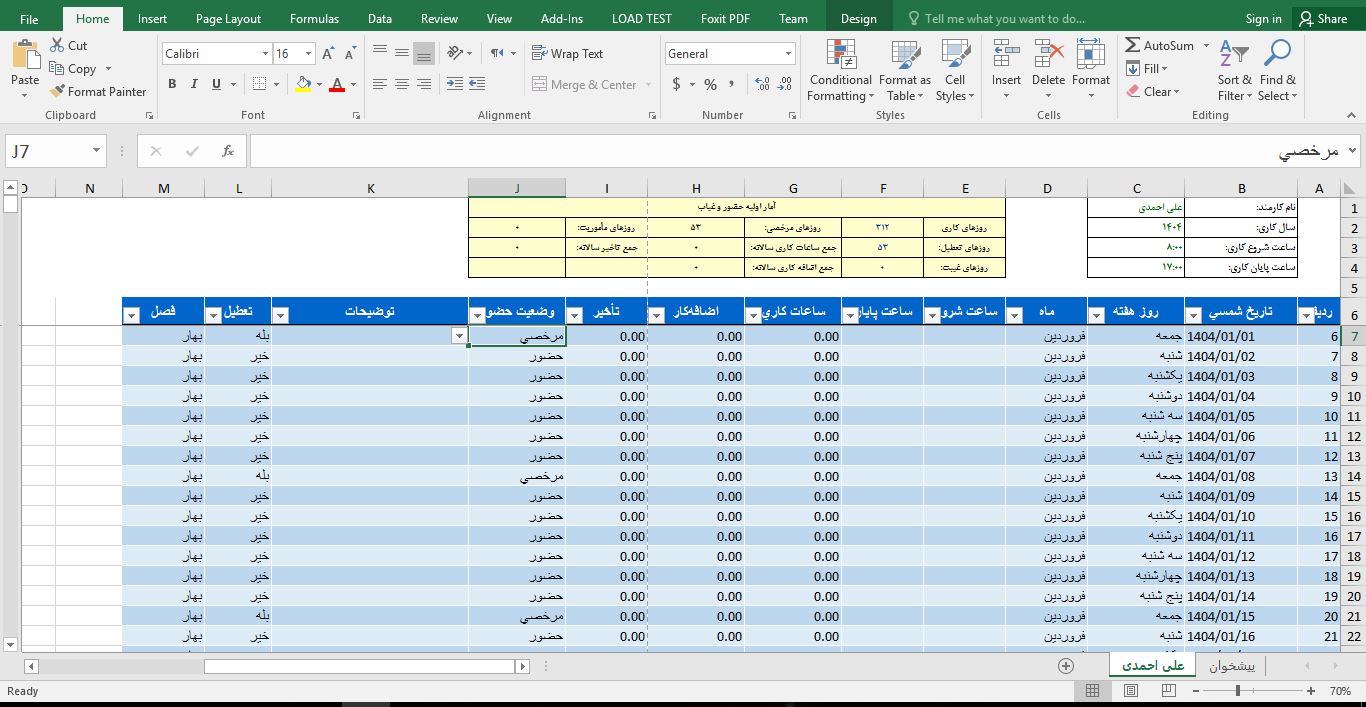Apply Comma Style
1366x707 pixels.
[x=732, y=85]
